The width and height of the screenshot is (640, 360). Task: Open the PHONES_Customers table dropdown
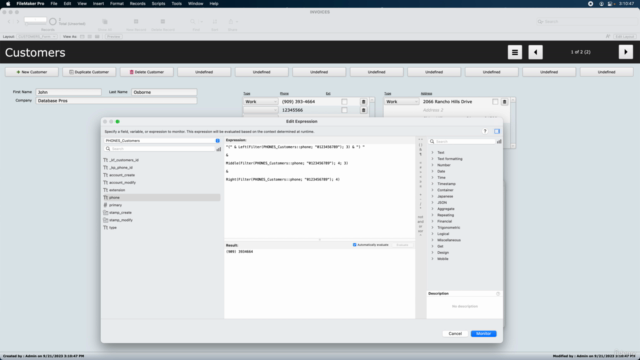162,140
